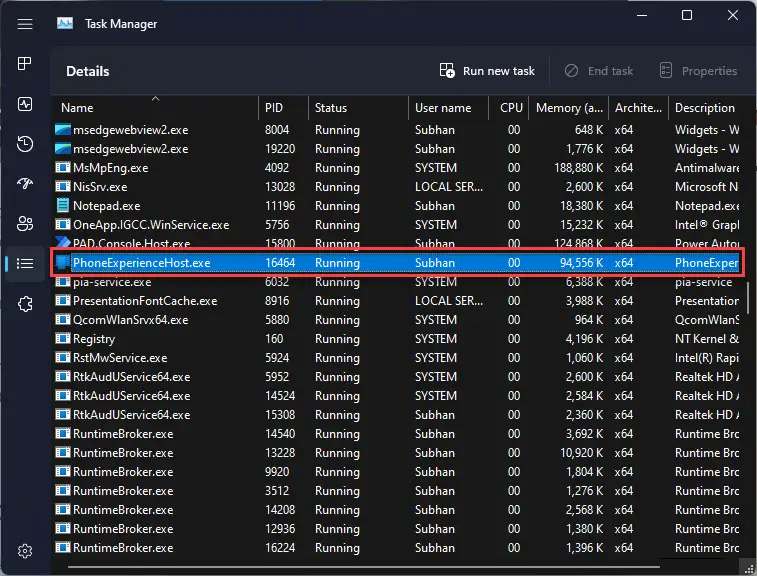
Task: Click the Task Manager title bar app icon
Action: coord(65,23)
